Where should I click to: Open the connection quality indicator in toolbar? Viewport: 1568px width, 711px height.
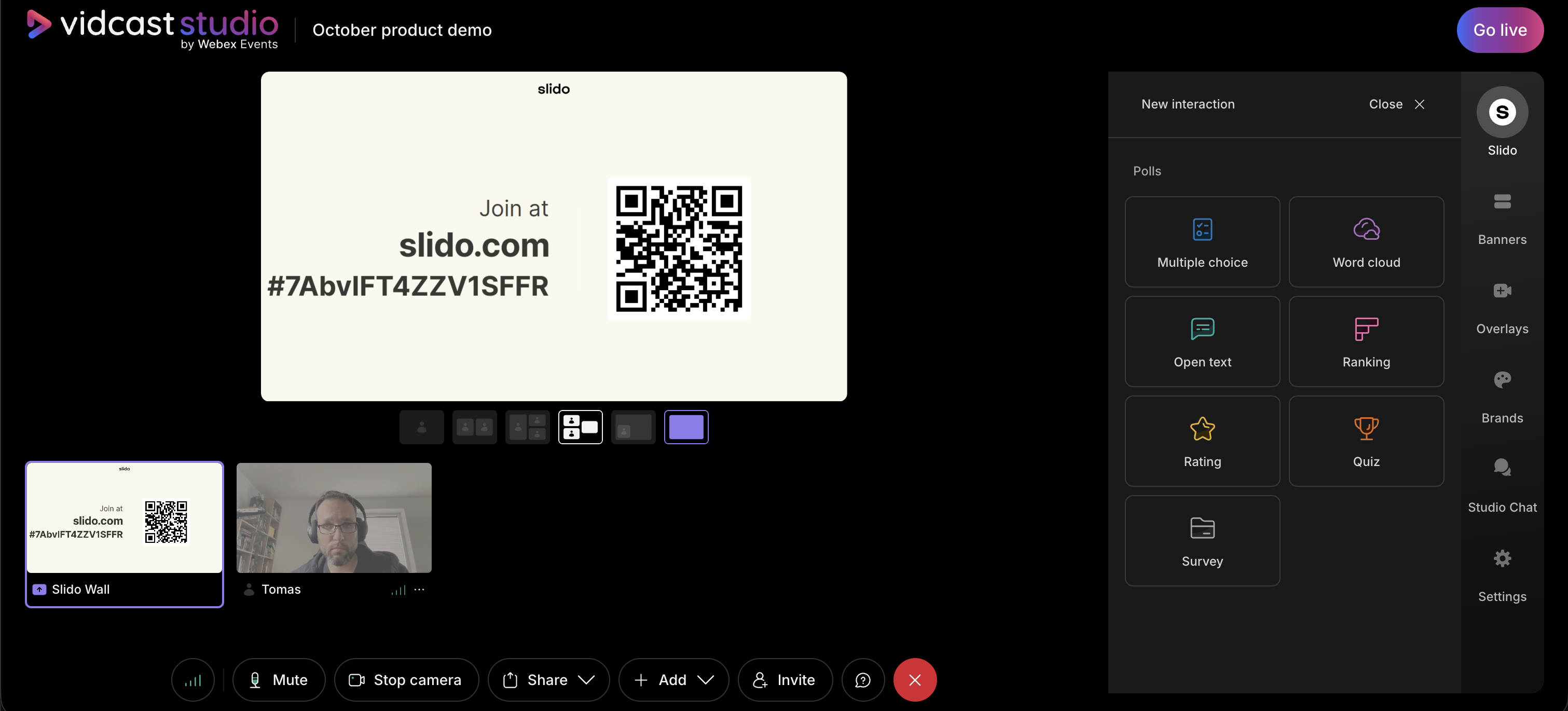pyautogui.click(x=193, y=680)
